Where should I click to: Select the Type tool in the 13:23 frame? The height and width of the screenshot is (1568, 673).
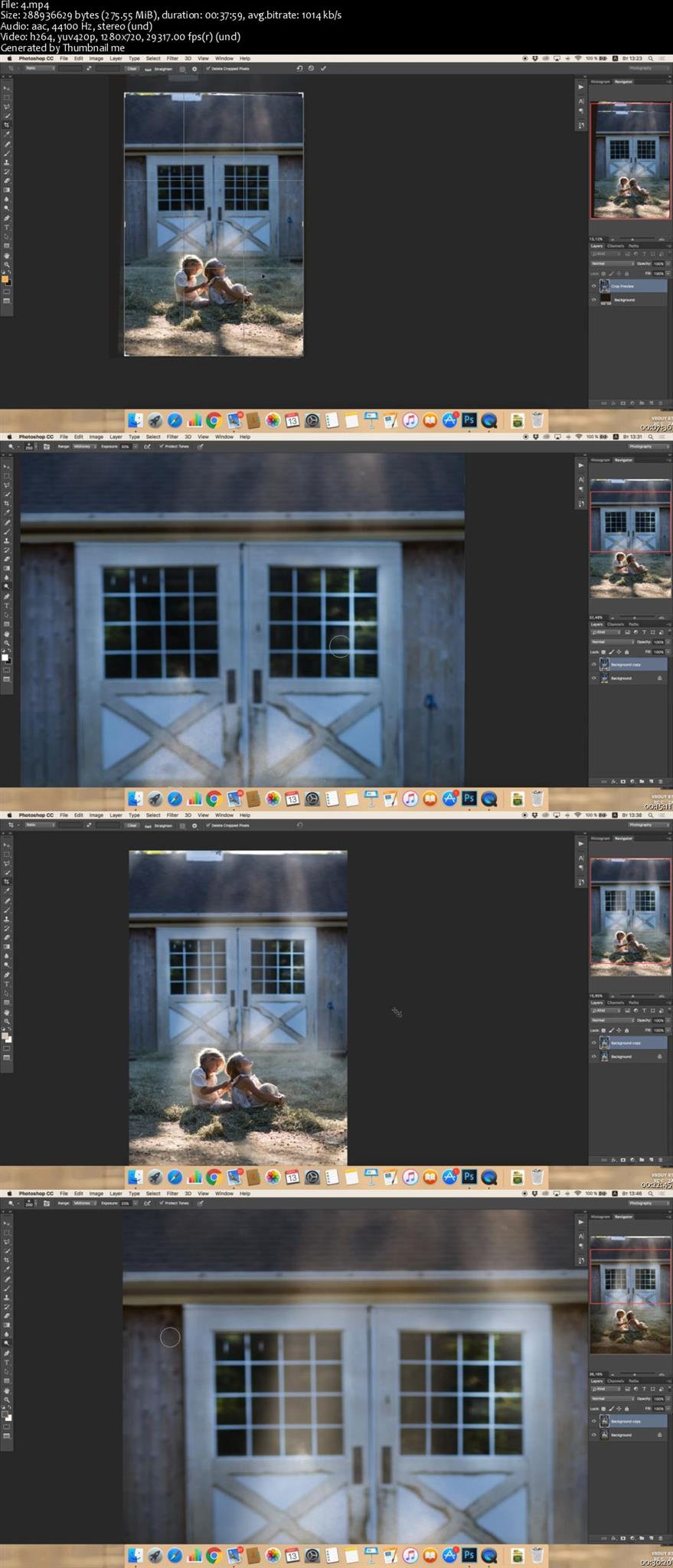8,227
